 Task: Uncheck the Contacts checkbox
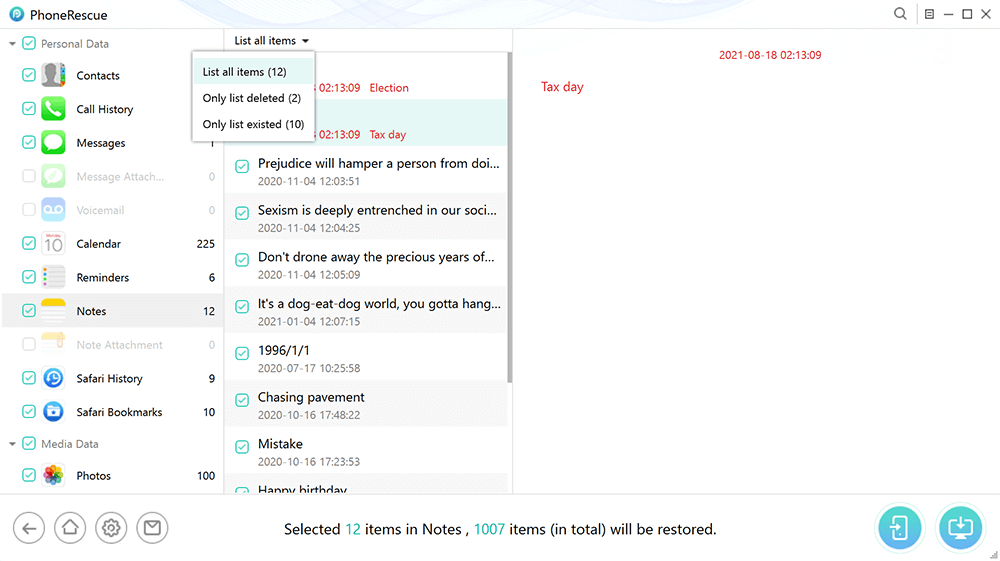tap(29, 76)
